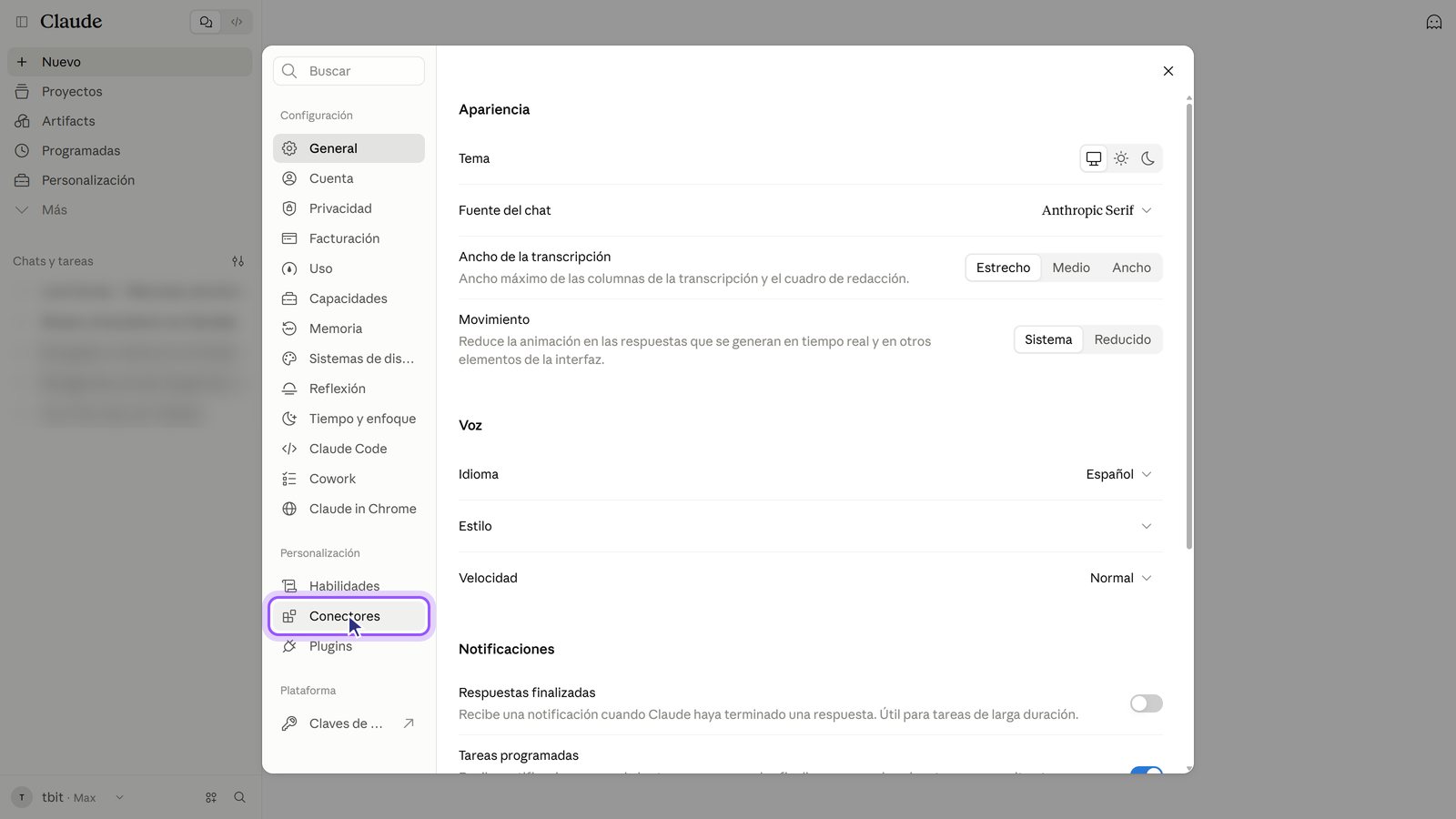
Task: Choose Sistema movement option
Action: 1048,339
